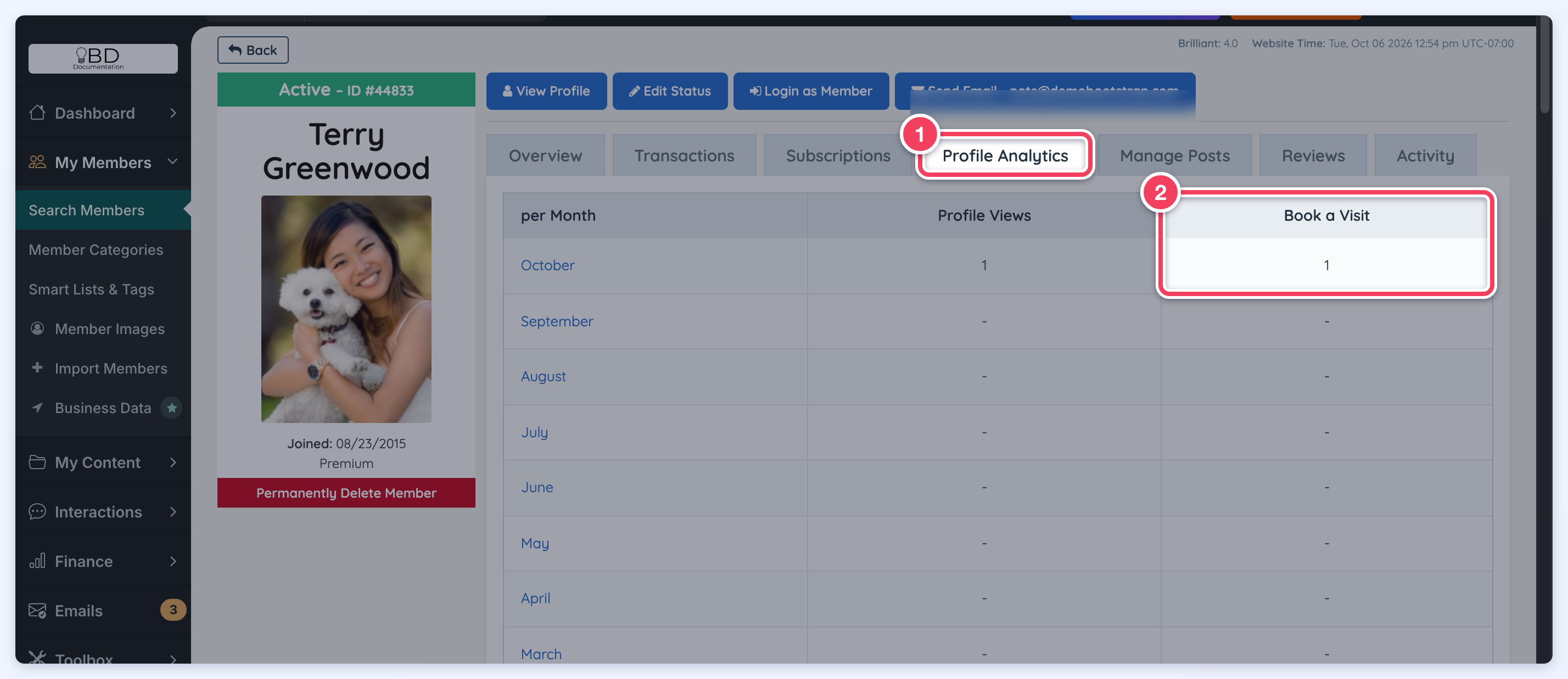The height and width of the screenshot is (679, 1568).
Task: Click Terry Greenwood's profile photo
Action: (346, 309)
